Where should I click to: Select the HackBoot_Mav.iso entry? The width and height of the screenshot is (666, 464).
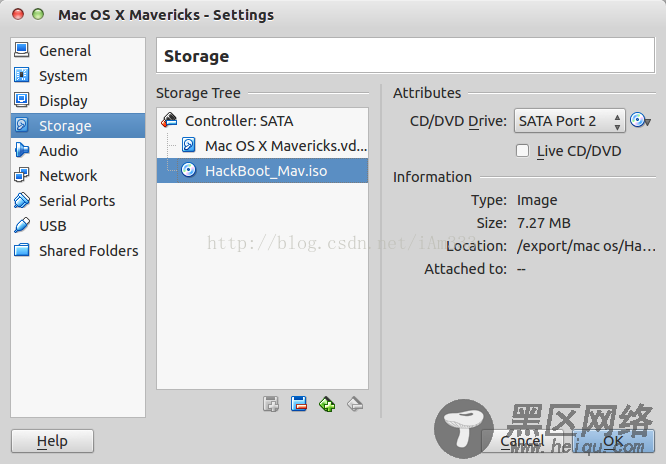pyautogui.click(x=262, y=171)
